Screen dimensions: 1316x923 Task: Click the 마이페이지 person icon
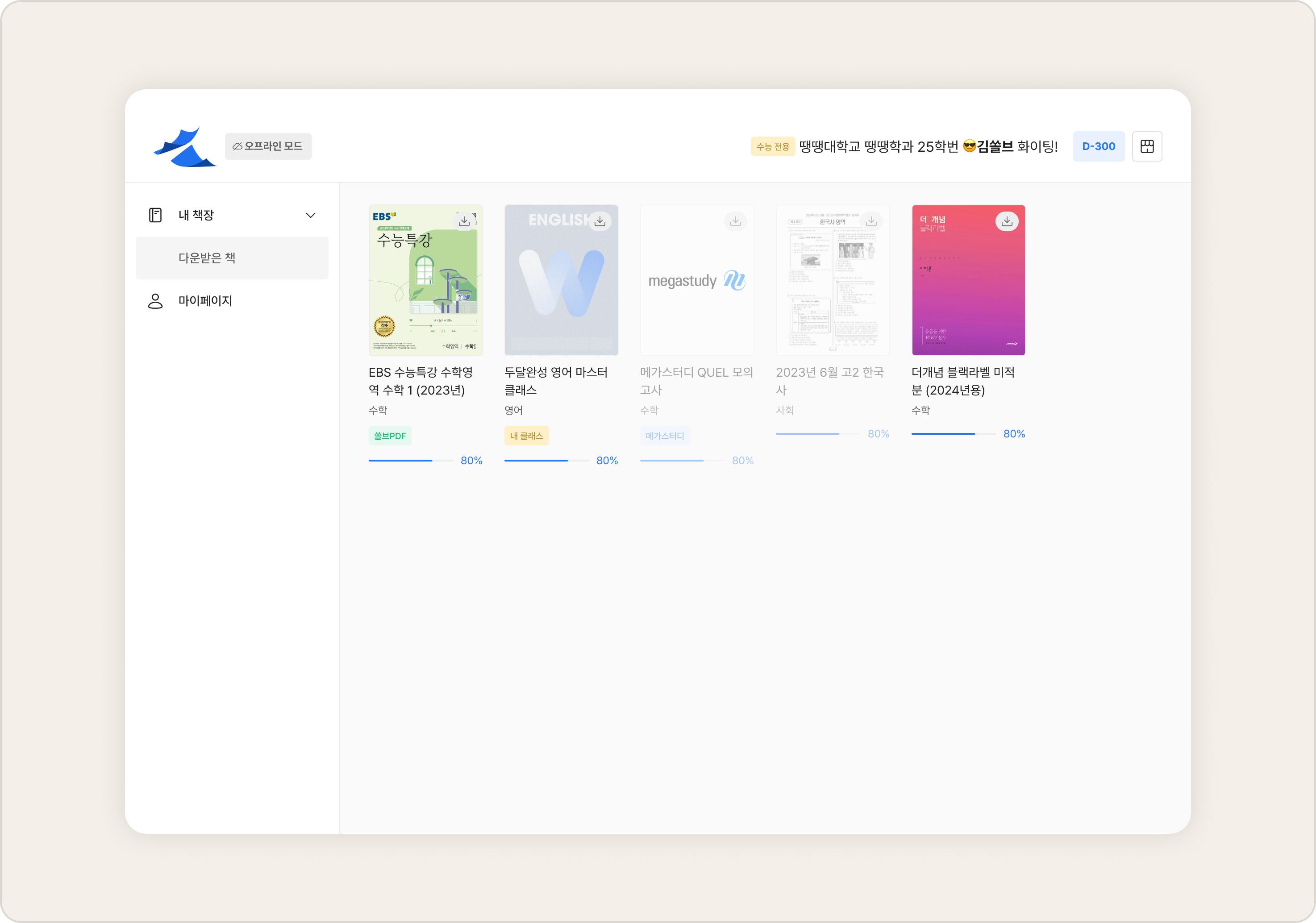[155, 301]
